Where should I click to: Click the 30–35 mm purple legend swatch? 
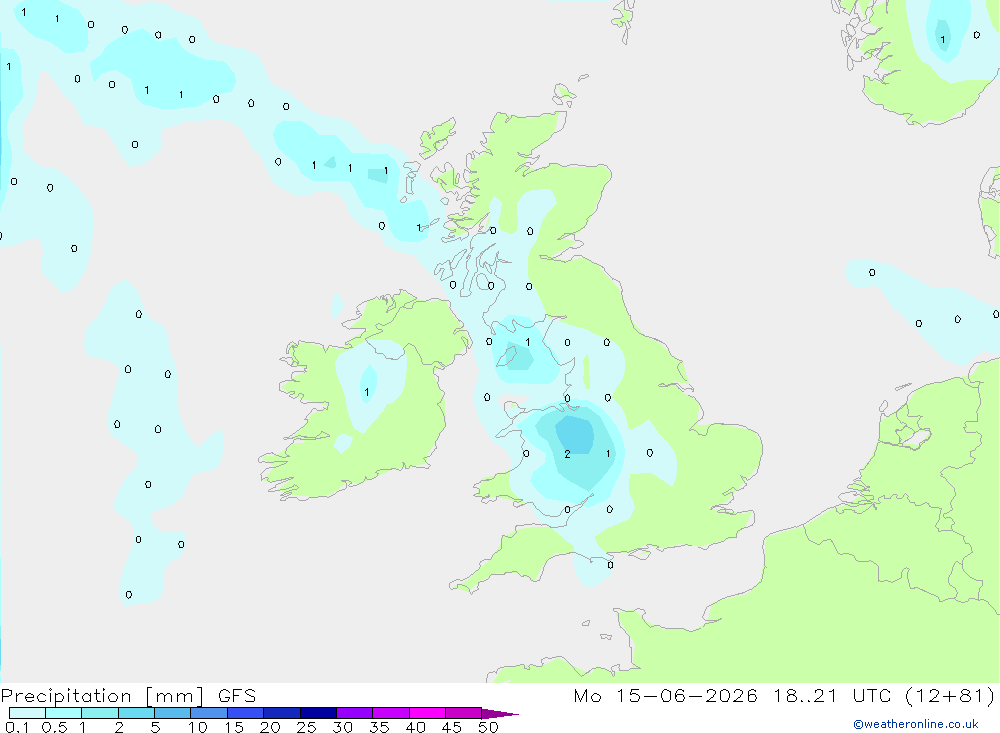pos(355,713)
